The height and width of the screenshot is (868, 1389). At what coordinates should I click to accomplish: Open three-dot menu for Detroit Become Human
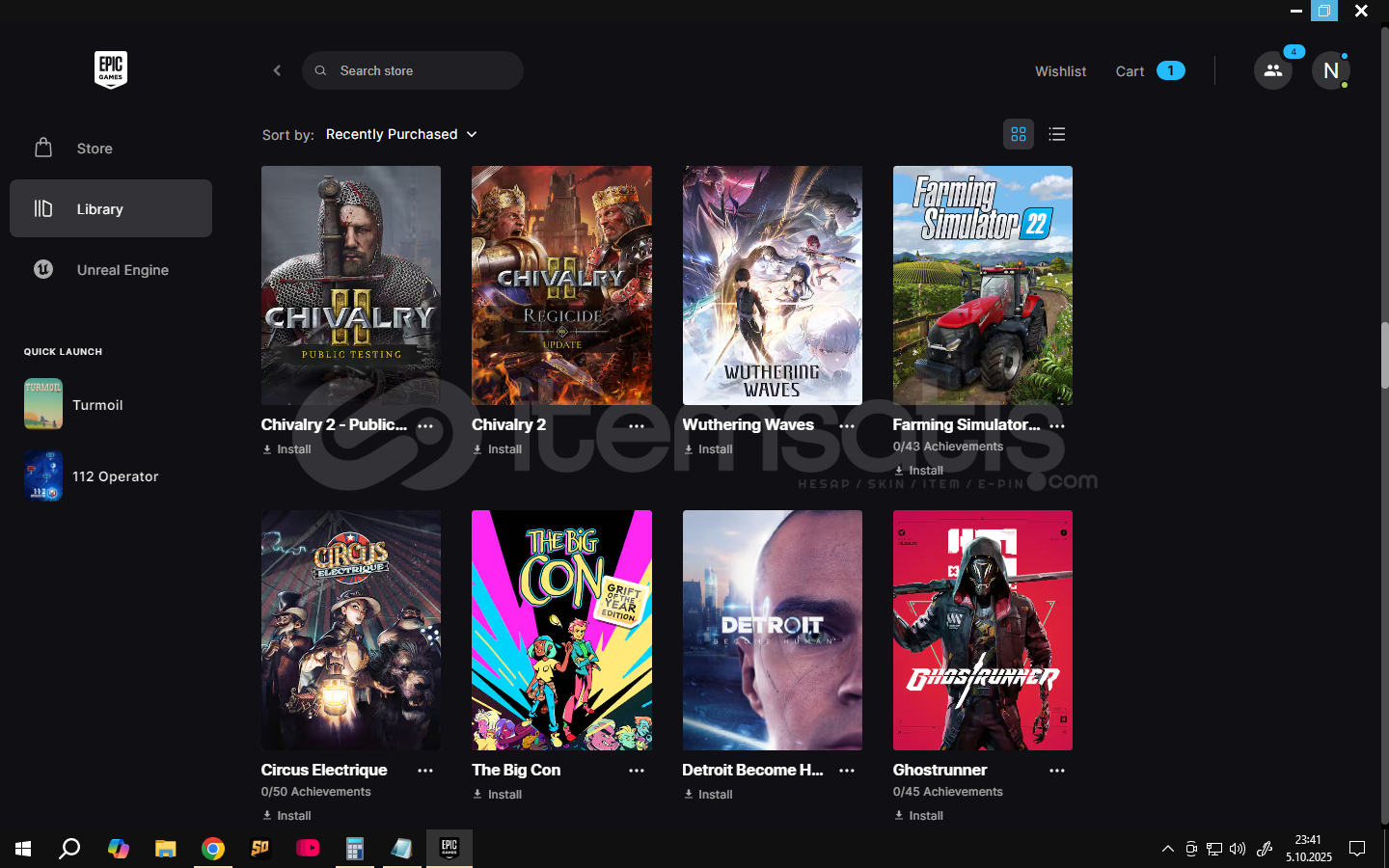click(847, 771)
